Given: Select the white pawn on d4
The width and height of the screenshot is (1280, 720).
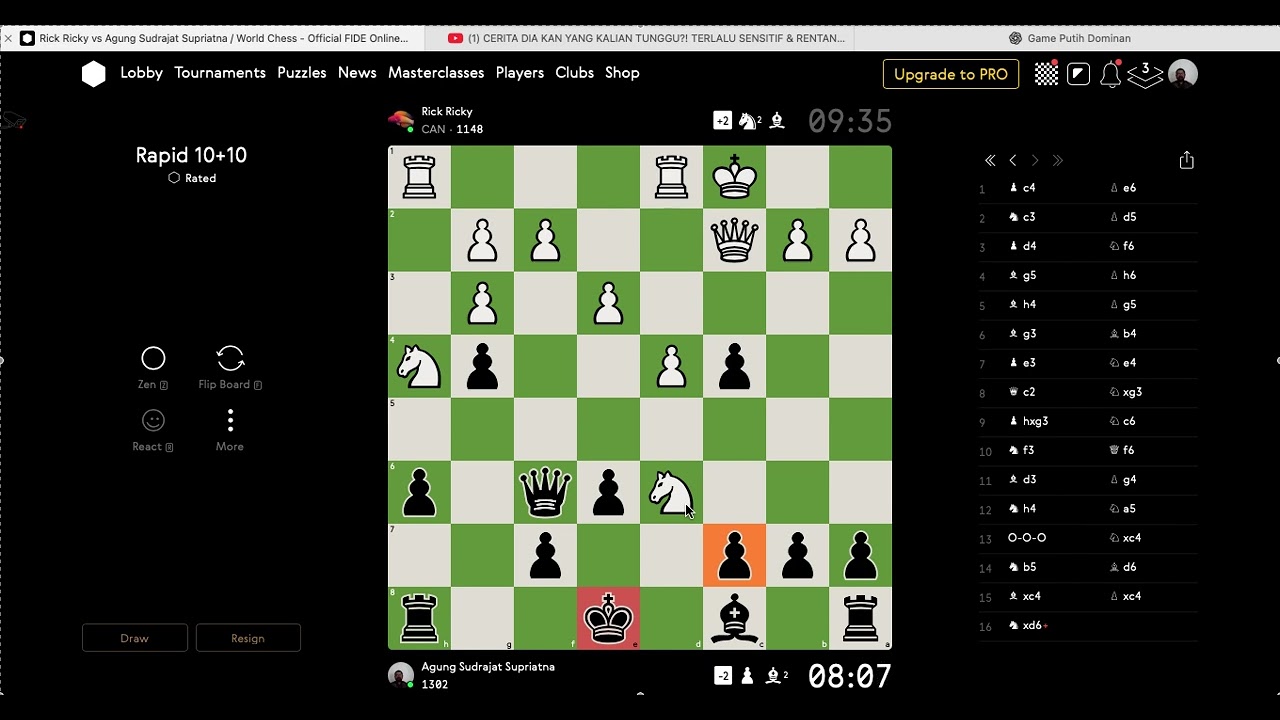Looking at the screenshot, I should pos(671,366).
